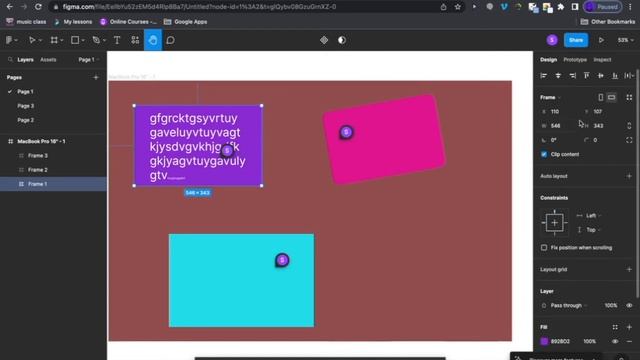Image resolution: width=640 pixels, height=360 pixels.
Task: Add auto layout with plus icon
Action: tap(629, 176)
